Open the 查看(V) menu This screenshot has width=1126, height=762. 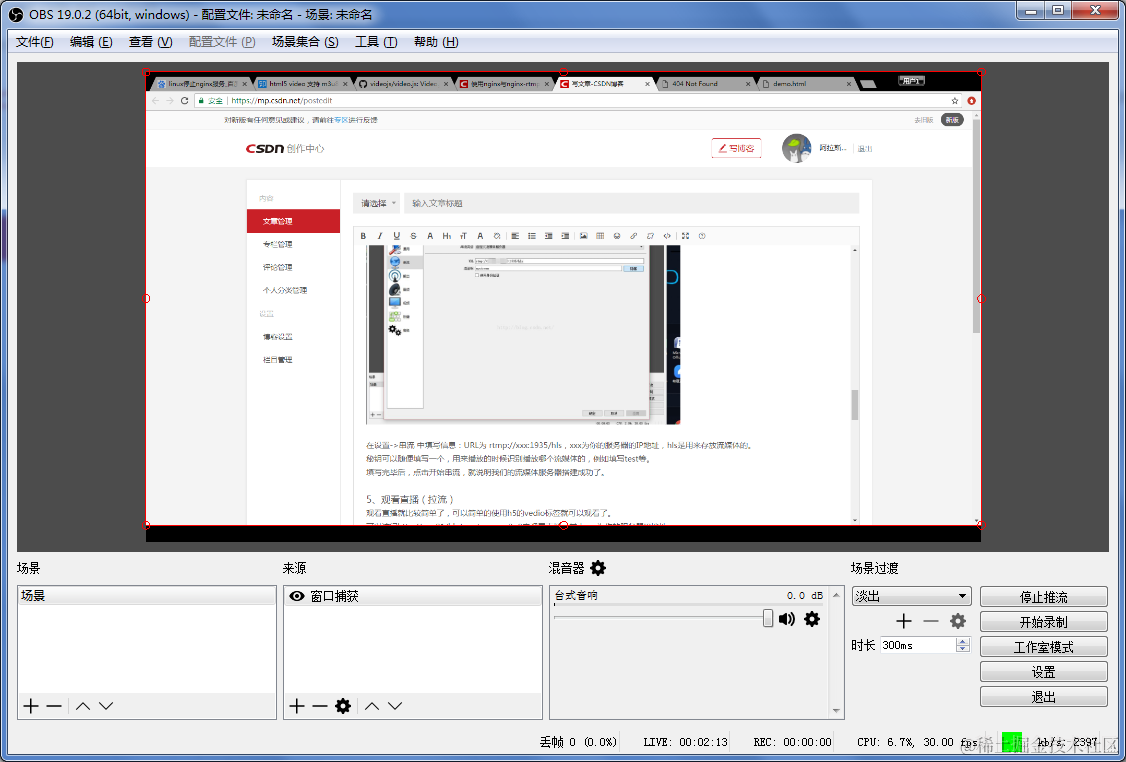click(x=150, y=42)
